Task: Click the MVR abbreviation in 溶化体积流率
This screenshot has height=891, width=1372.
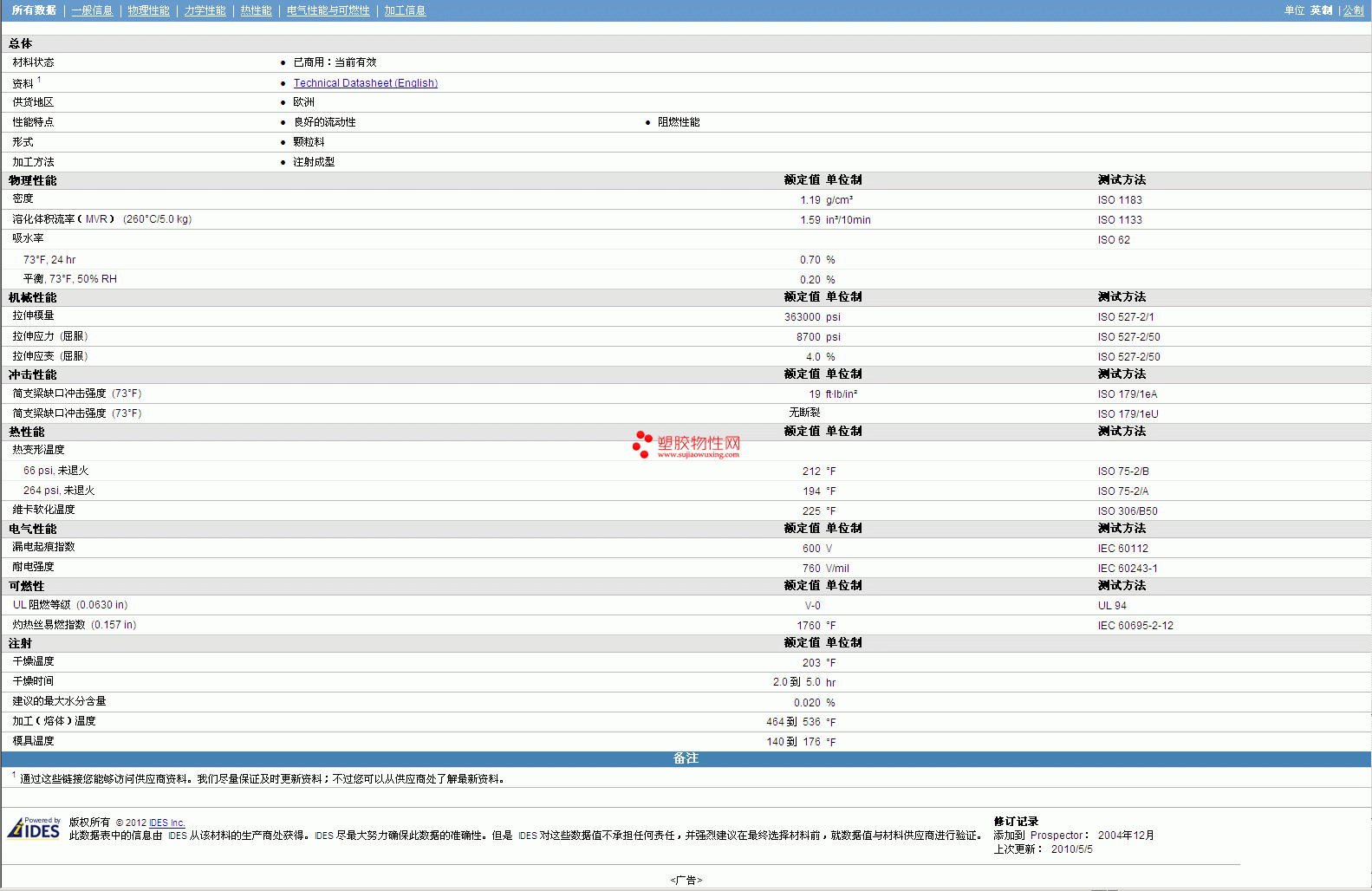Action: pos(96,219)
